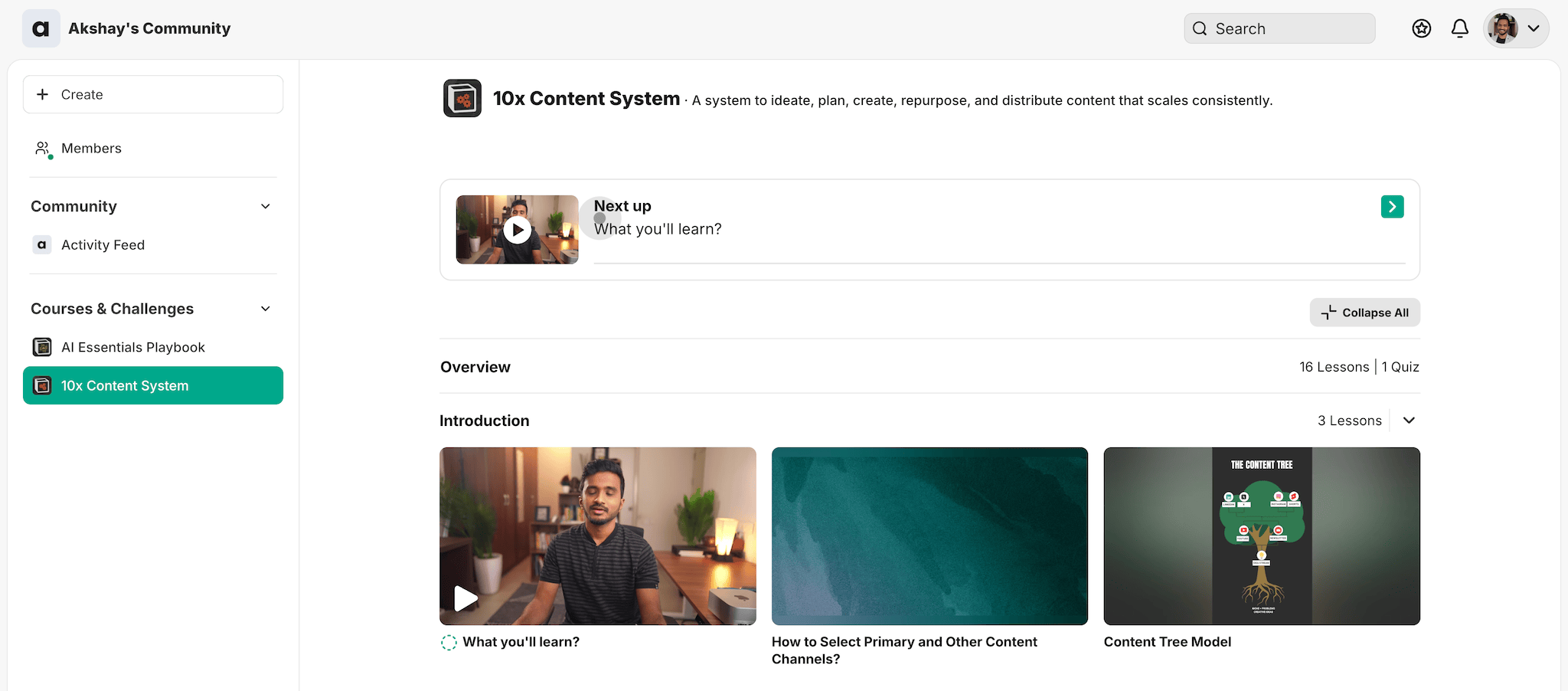Click the notifications bell icon
The width and height of the screenshot is (1568, 691).
(x=1459, y=29)
